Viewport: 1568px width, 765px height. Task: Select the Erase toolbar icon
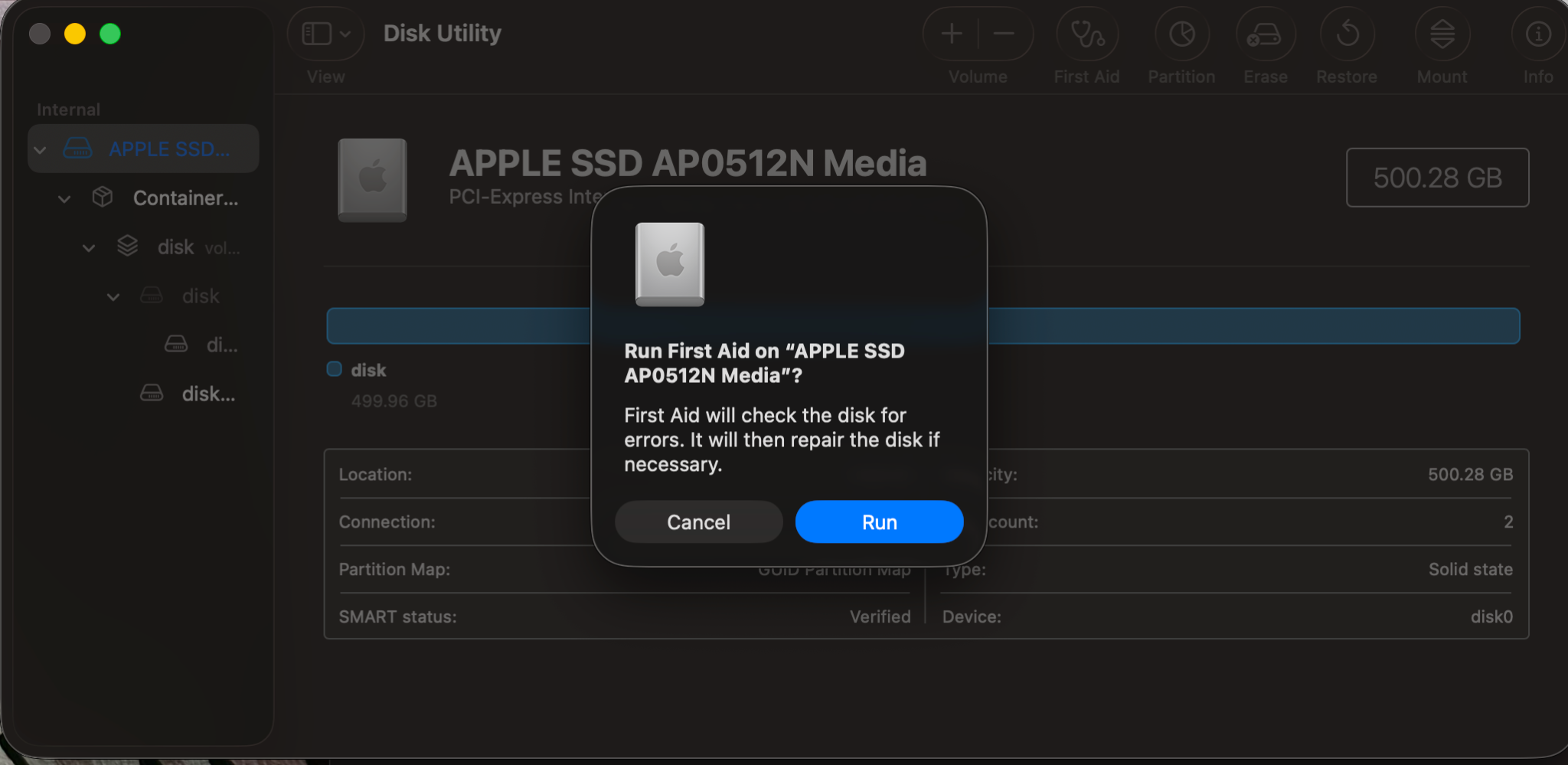1264,34
